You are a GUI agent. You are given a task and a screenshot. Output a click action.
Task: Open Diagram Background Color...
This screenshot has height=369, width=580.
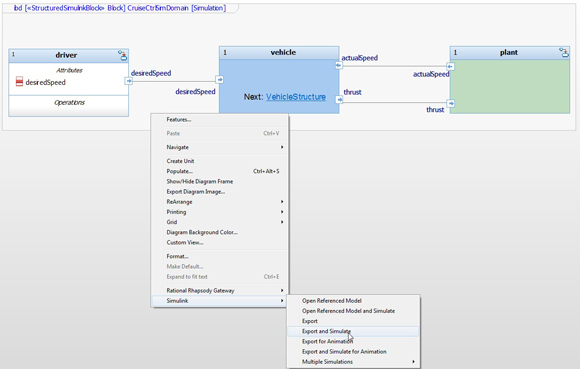pyautogui.click(x=220, y=232)
